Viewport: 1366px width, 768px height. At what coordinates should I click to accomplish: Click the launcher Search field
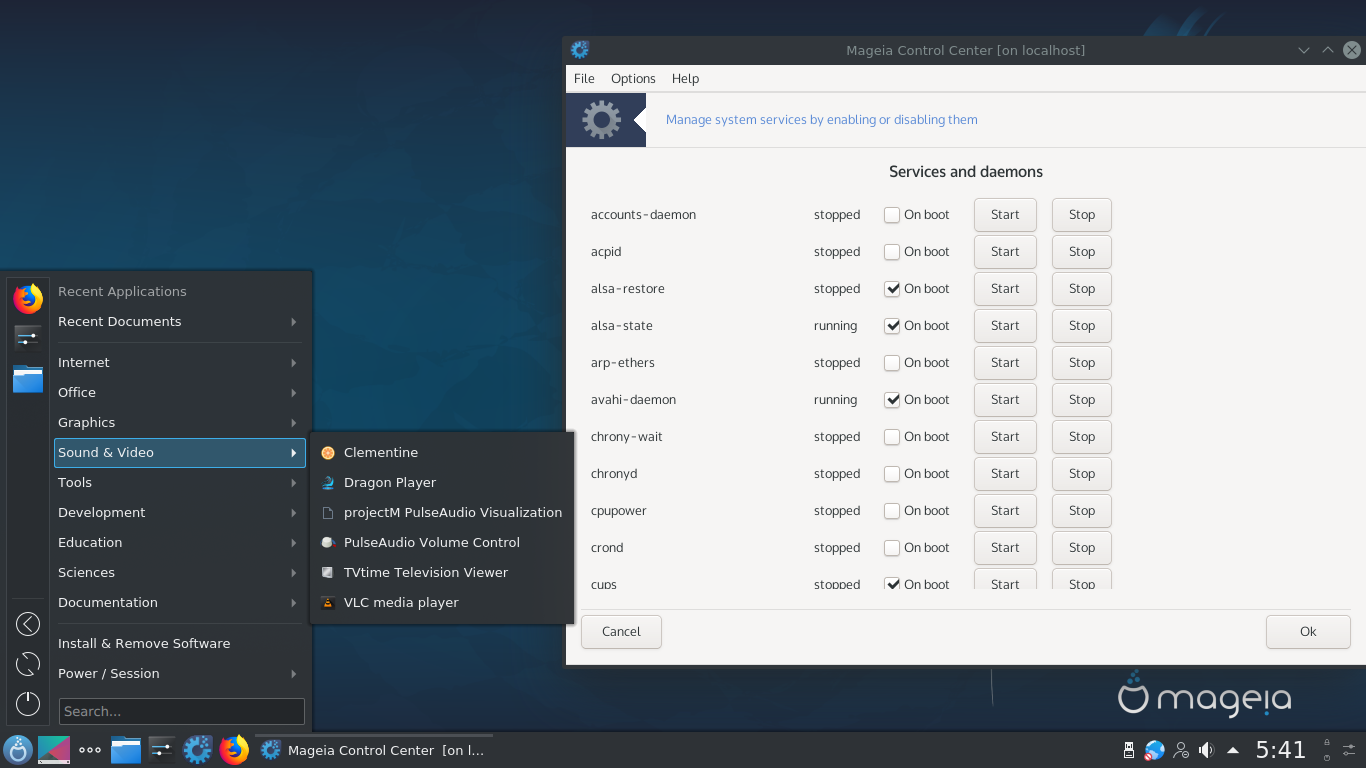tap(182, 712)
